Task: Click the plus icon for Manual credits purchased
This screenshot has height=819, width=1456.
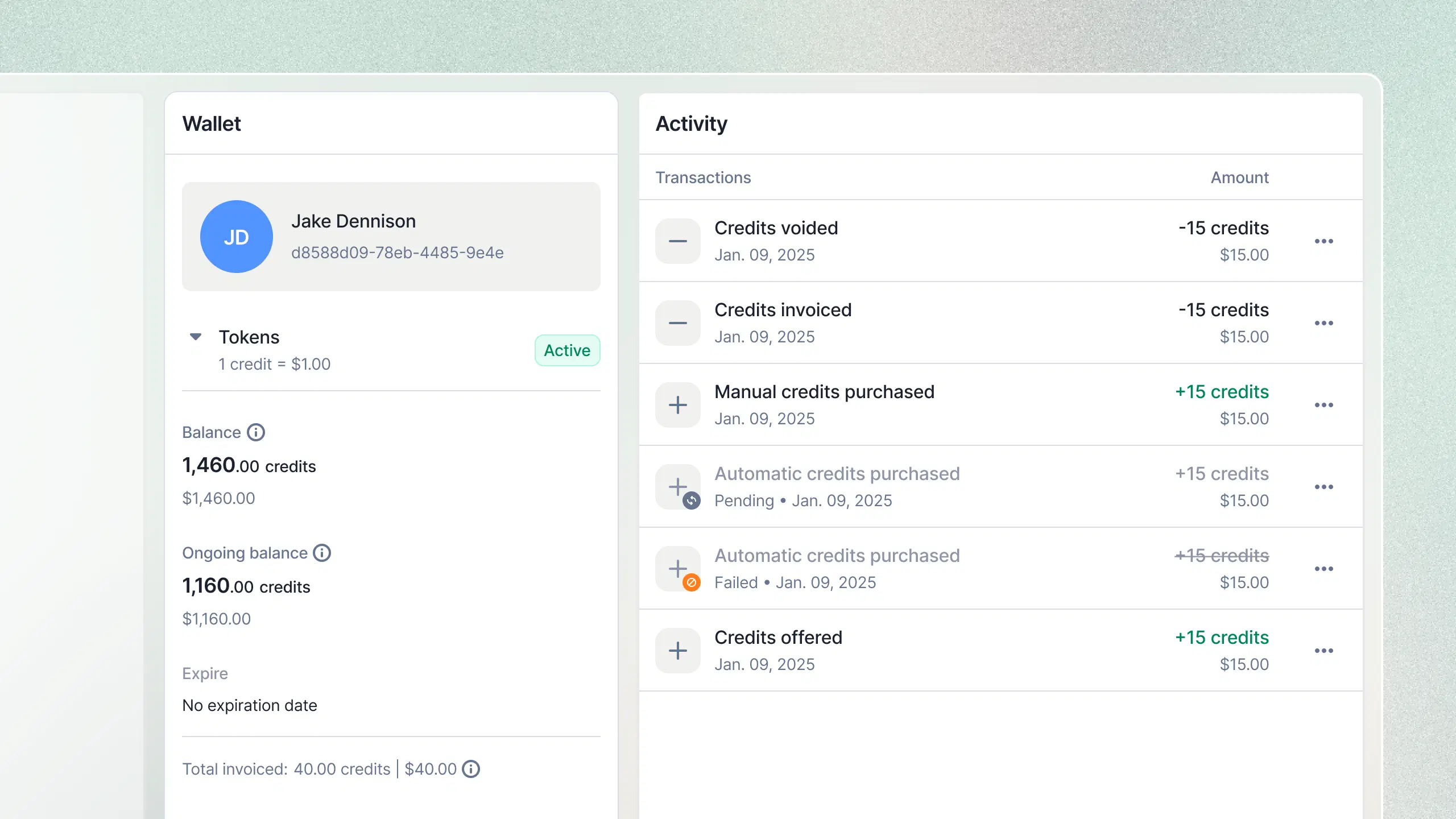Action: pyautogui.click(x=677, y=405)
